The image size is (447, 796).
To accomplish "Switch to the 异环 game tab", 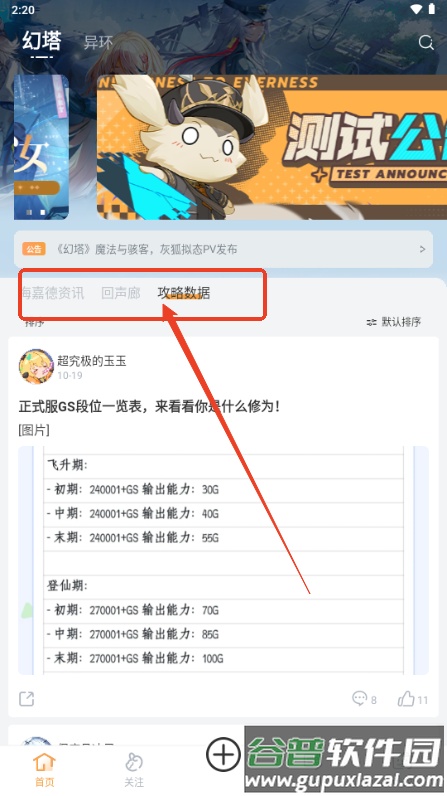I will tap(98, 43).
